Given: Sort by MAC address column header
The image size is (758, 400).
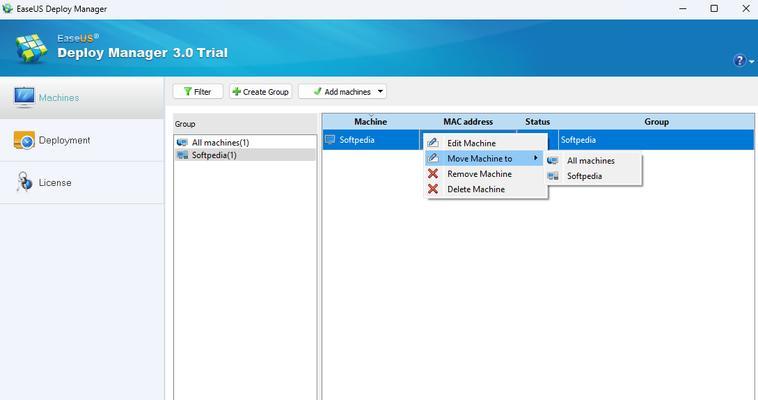Looking at the screenshot, I should [468, 122].
